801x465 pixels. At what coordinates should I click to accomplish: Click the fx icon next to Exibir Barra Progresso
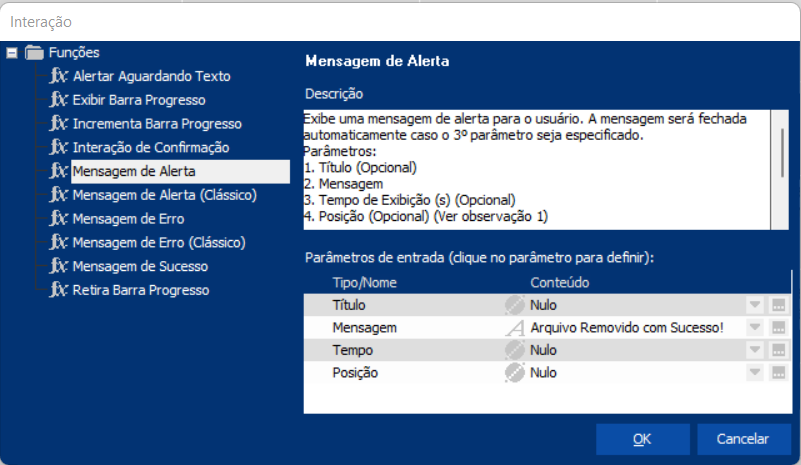(x=59, y=100)
